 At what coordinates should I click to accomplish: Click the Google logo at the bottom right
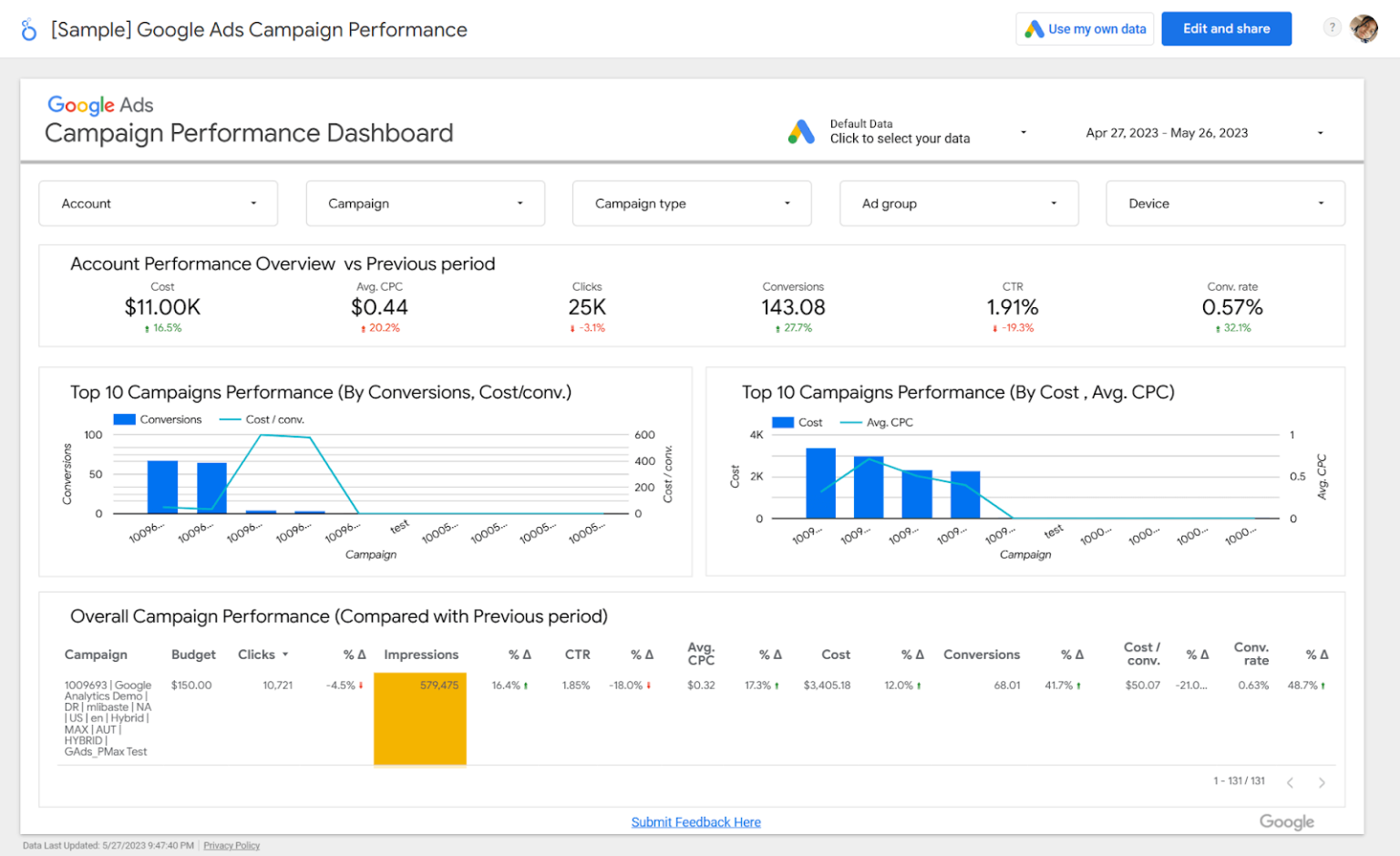tap(1286, 821)
